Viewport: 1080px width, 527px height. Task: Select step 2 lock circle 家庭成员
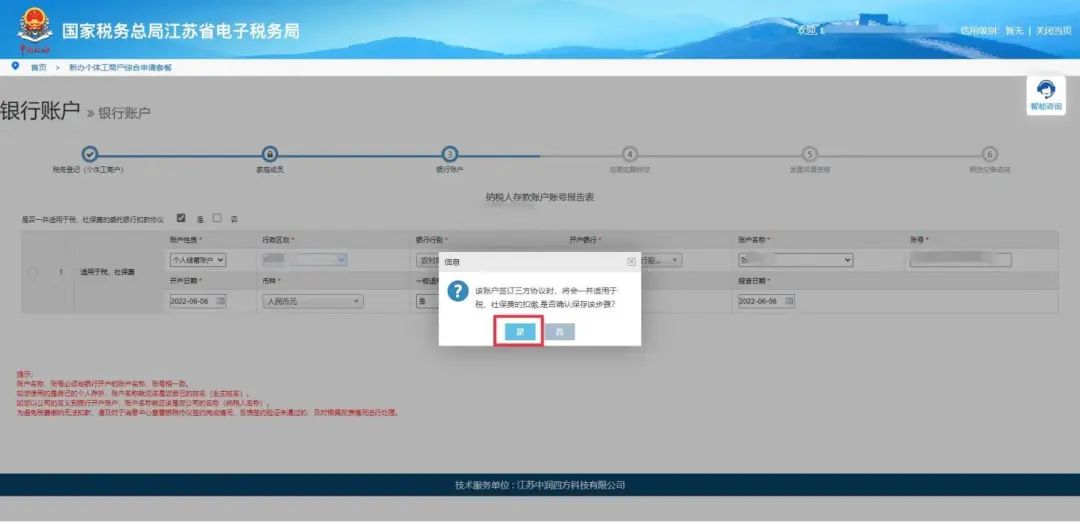270,155
